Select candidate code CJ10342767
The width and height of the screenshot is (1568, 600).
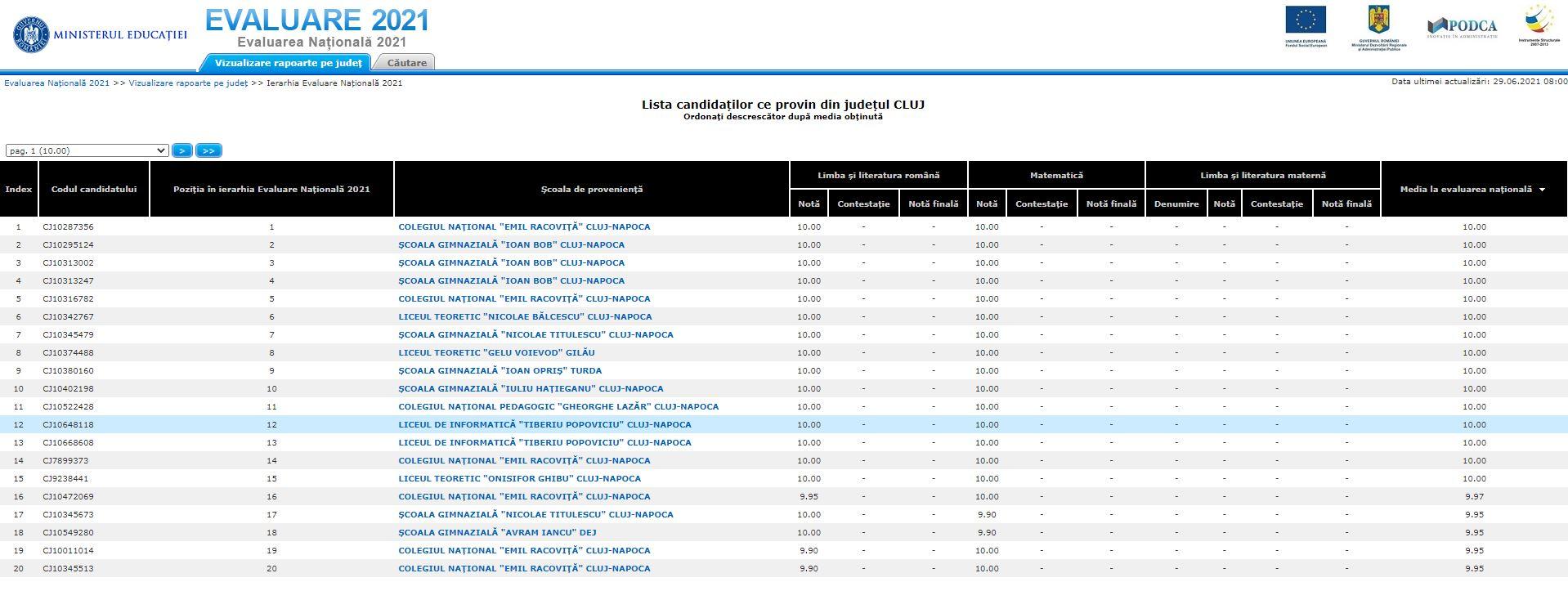pos(68,316)
